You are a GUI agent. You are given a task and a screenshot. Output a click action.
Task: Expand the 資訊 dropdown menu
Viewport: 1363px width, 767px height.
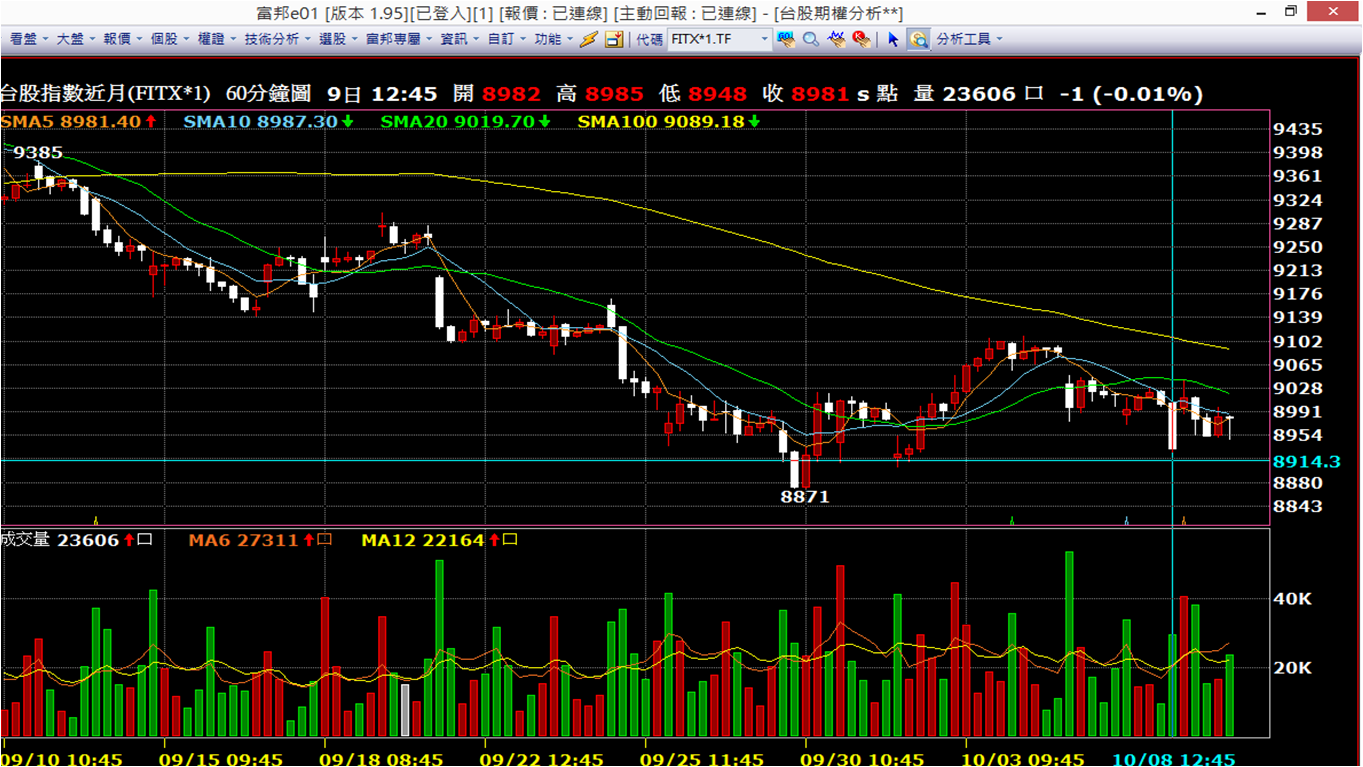tap(459, 39)
